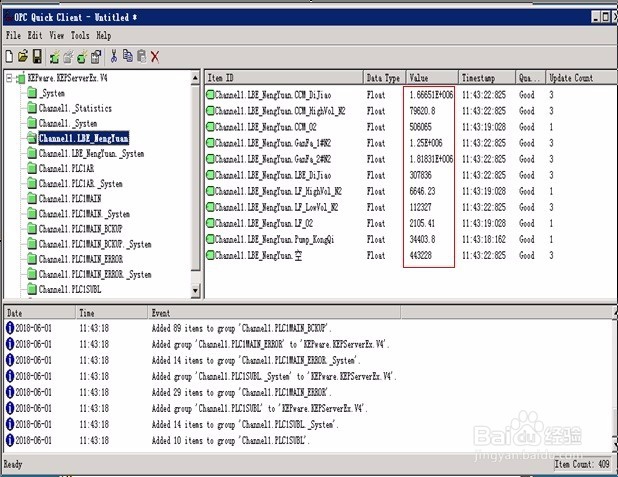Image resolution: width=618 pixels, height=477 pixels.
Task: Click the New Item toolbar icon
Action: (82, 57)
